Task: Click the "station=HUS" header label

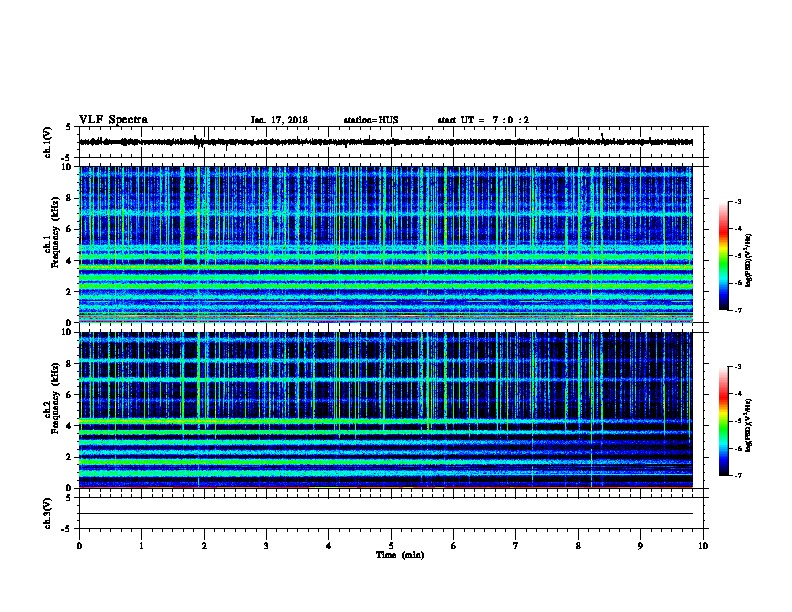Action: 371,120
